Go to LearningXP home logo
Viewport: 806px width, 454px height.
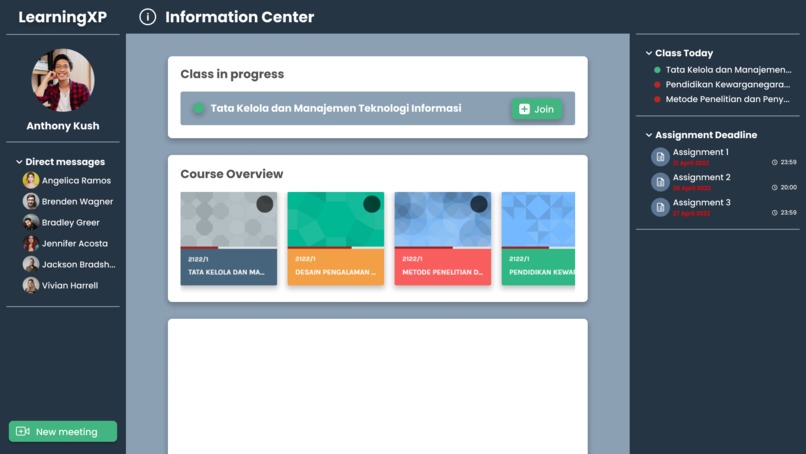tap(63, 17)
